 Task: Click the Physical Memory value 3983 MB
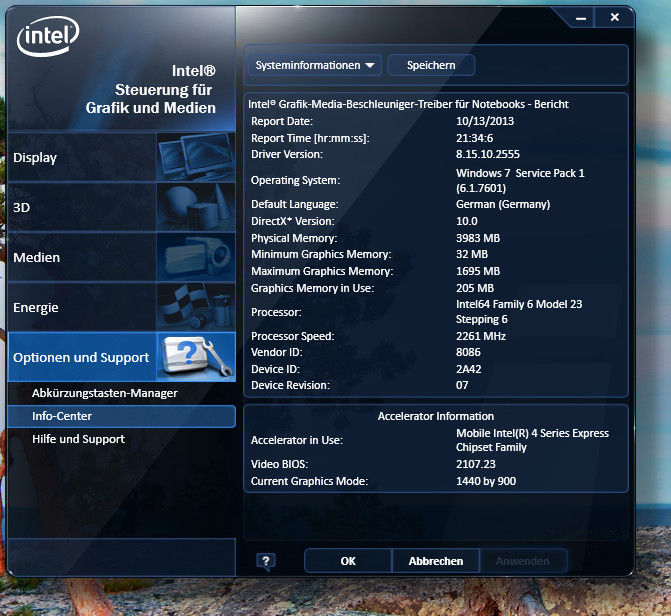tap(478, 238)
